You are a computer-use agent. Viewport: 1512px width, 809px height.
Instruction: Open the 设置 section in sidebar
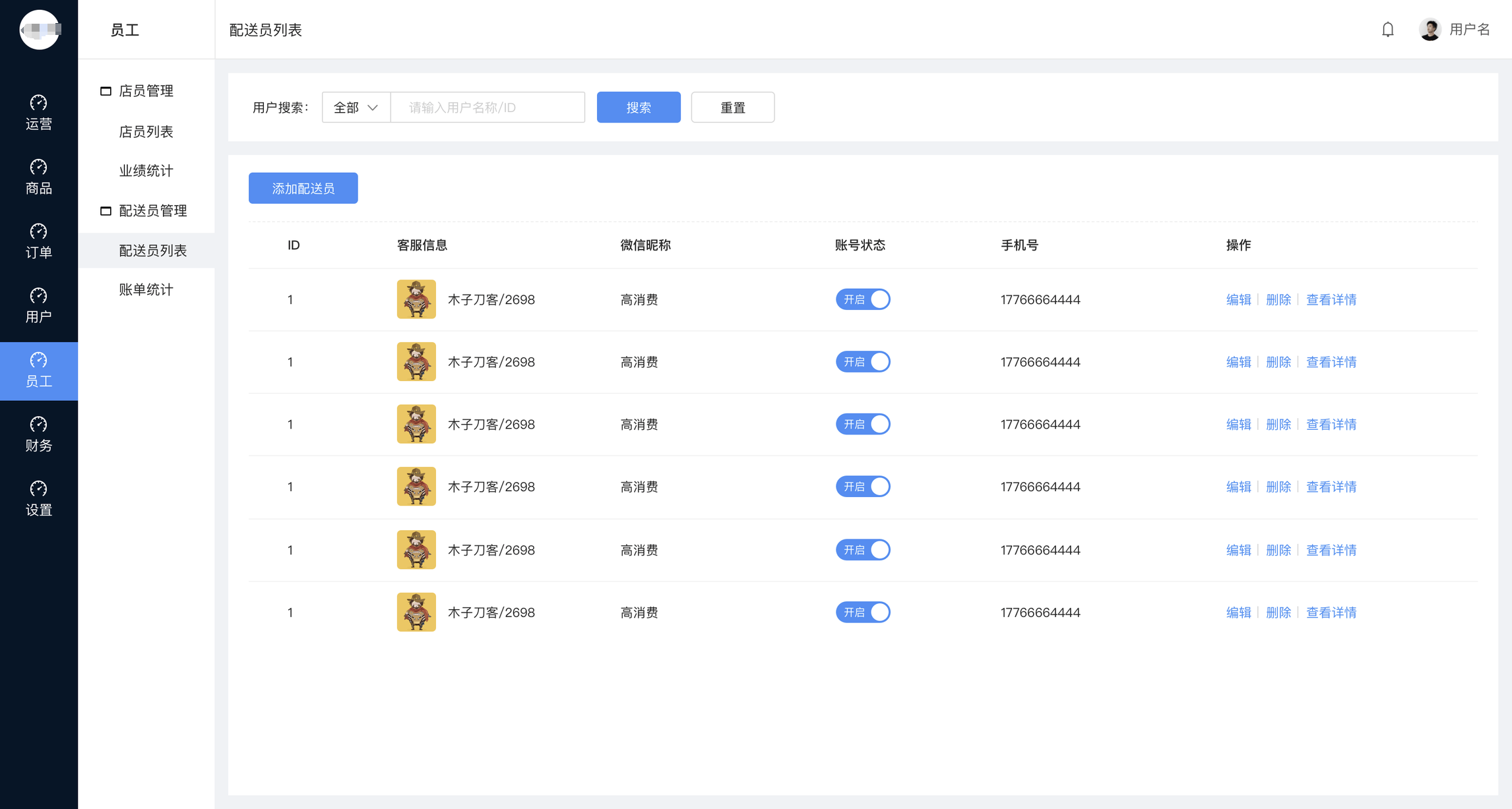(x=39, y=499)
